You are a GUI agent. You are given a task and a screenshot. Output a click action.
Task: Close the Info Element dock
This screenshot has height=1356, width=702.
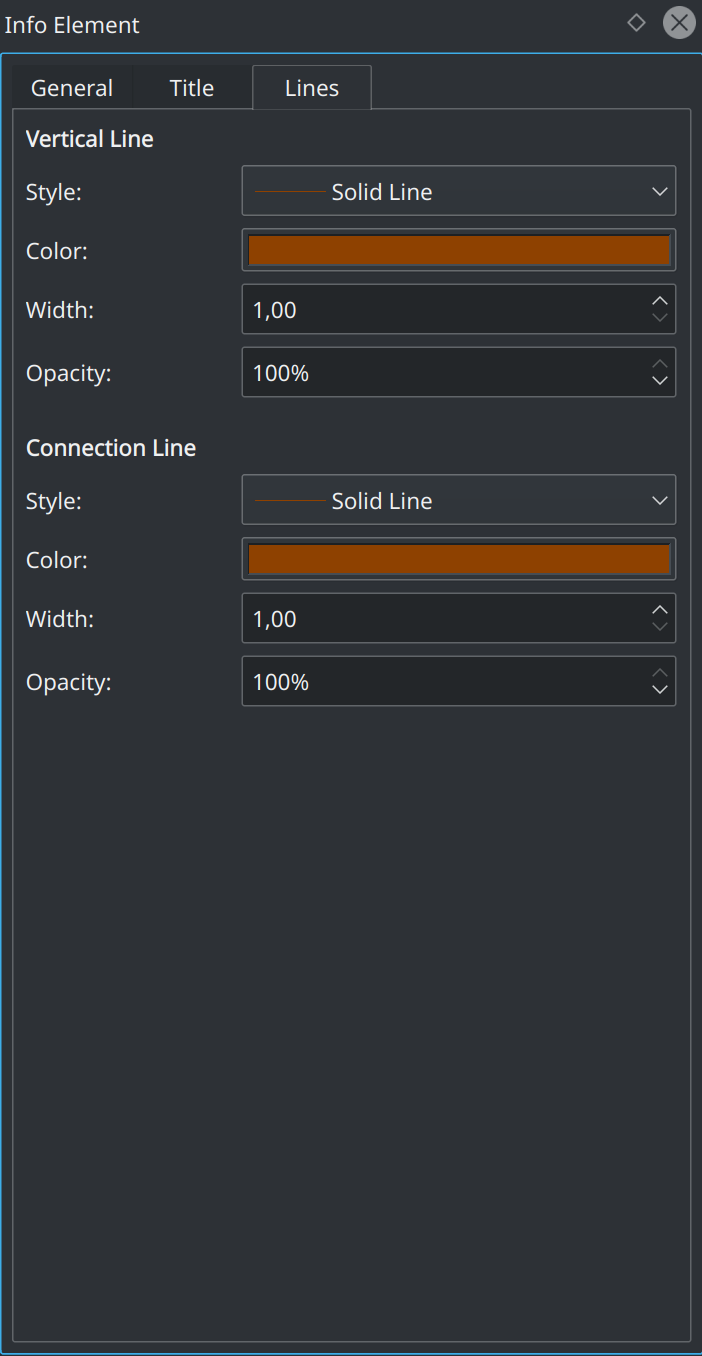(679, 22)
